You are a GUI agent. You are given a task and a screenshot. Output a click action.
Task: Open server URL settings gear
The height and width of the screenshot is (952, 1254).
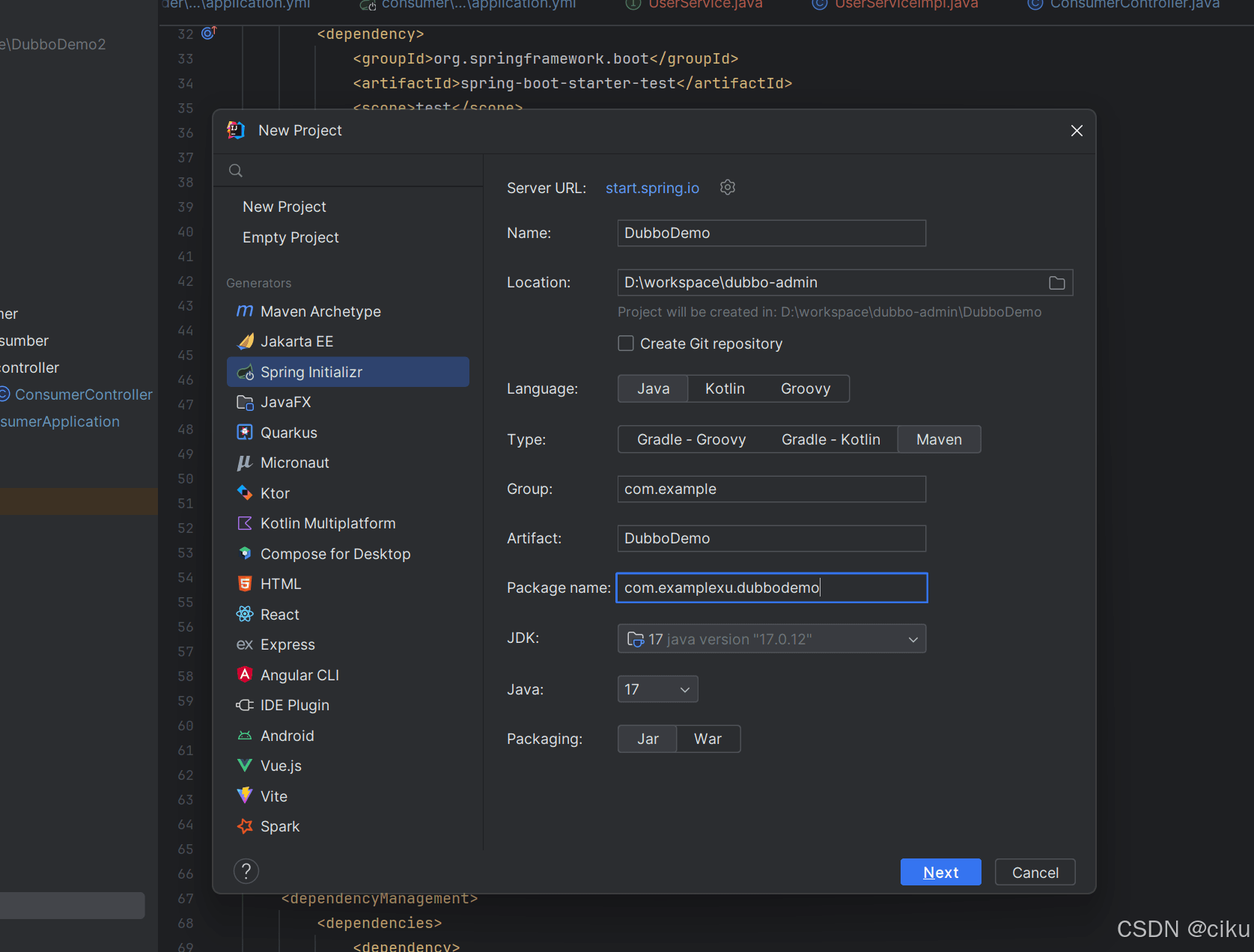click(x=728, y=187)
